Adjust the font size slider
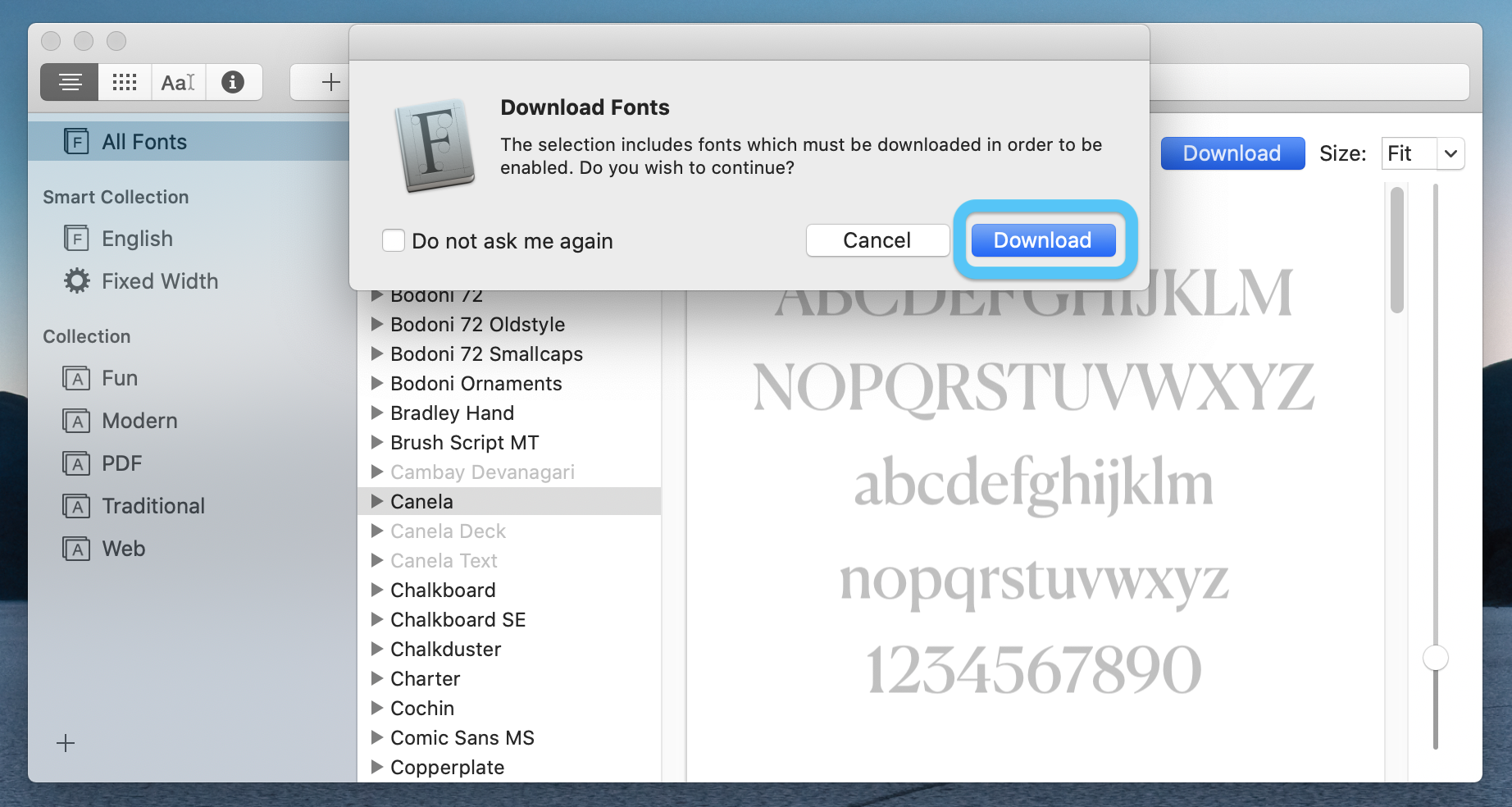1512x807 pixels. coord(1434,658)
